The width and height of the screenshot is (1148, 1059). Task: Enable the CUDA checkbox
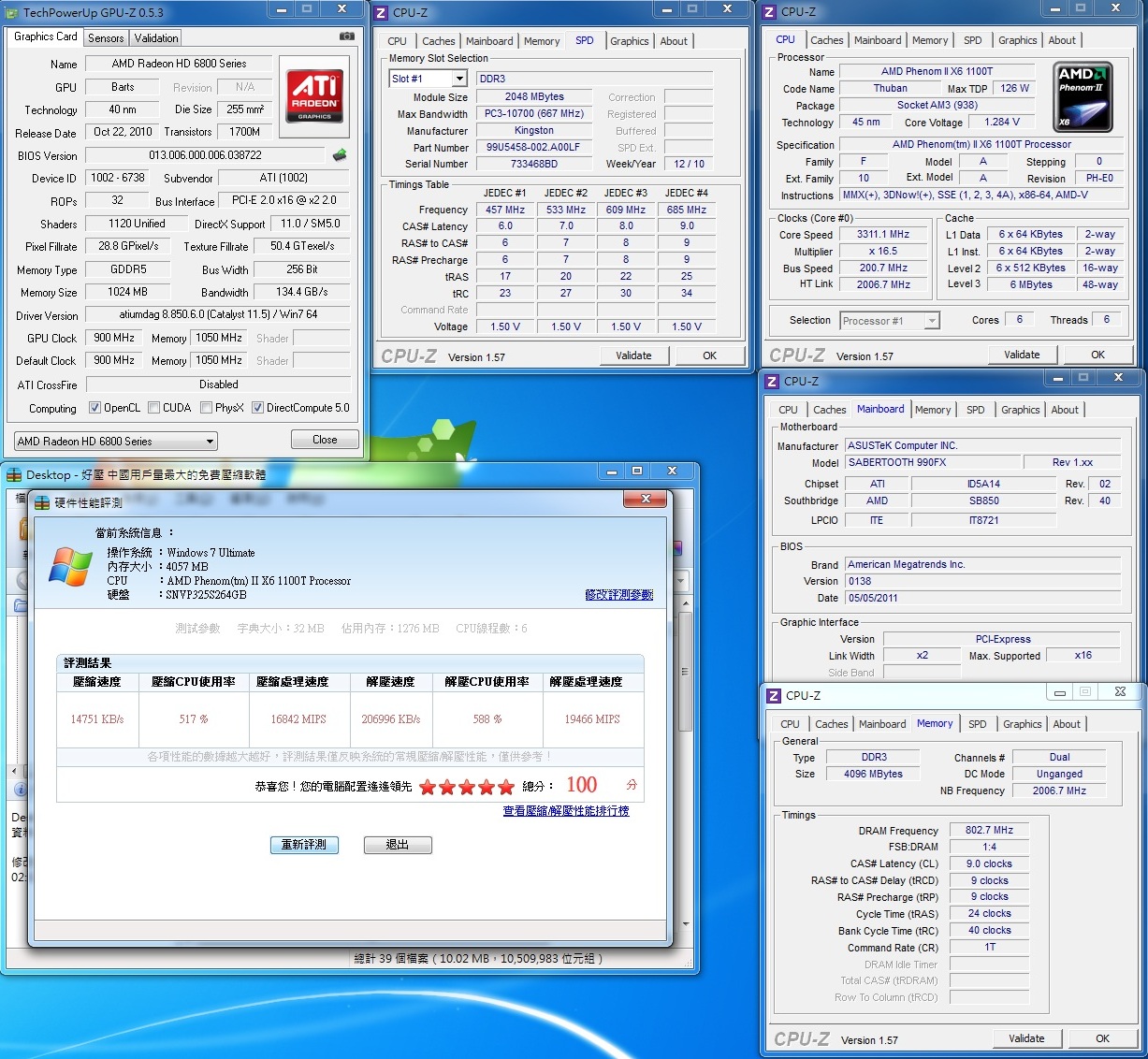click(153, 408)
